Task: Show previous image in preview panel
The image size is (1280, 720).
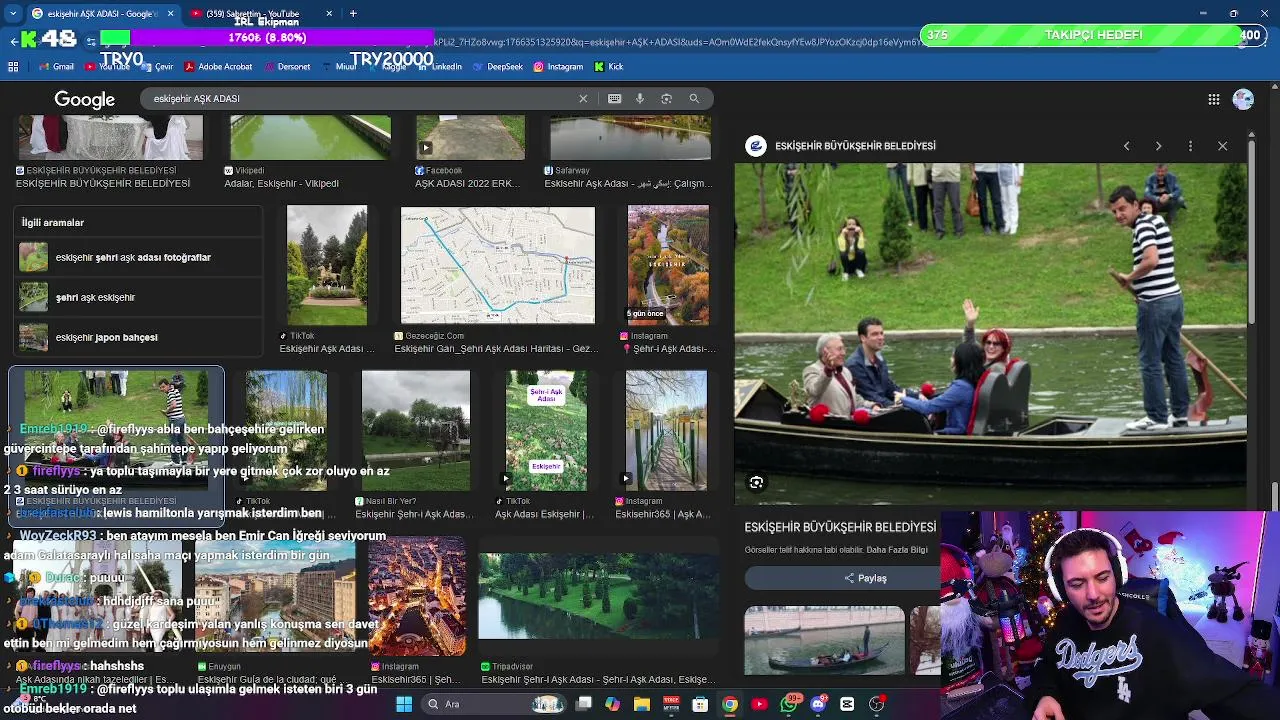Action: coord(1126,146)
